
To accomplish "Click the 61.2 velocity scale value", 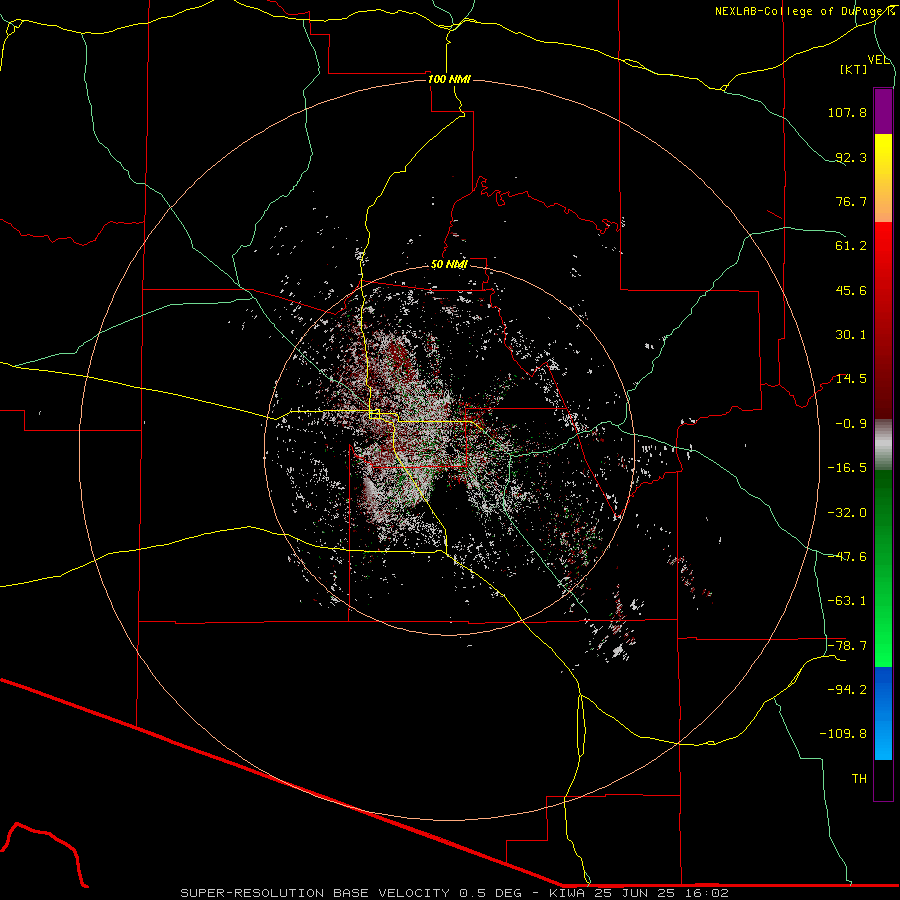I will 851,246.
